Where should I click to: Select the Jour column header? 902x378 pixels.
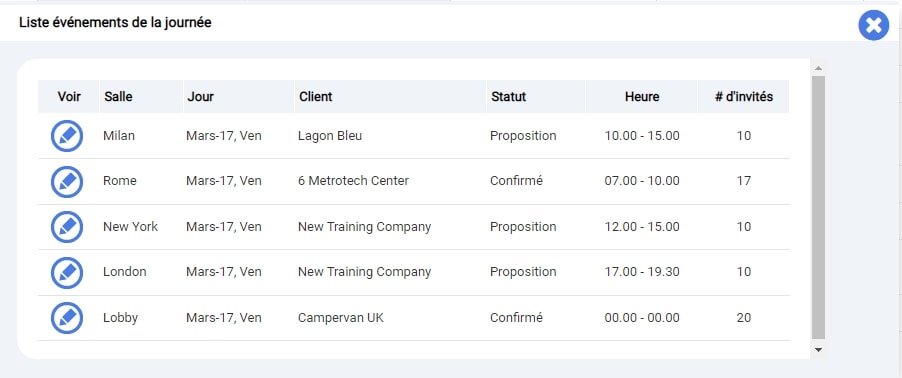(x=200, y=97)
